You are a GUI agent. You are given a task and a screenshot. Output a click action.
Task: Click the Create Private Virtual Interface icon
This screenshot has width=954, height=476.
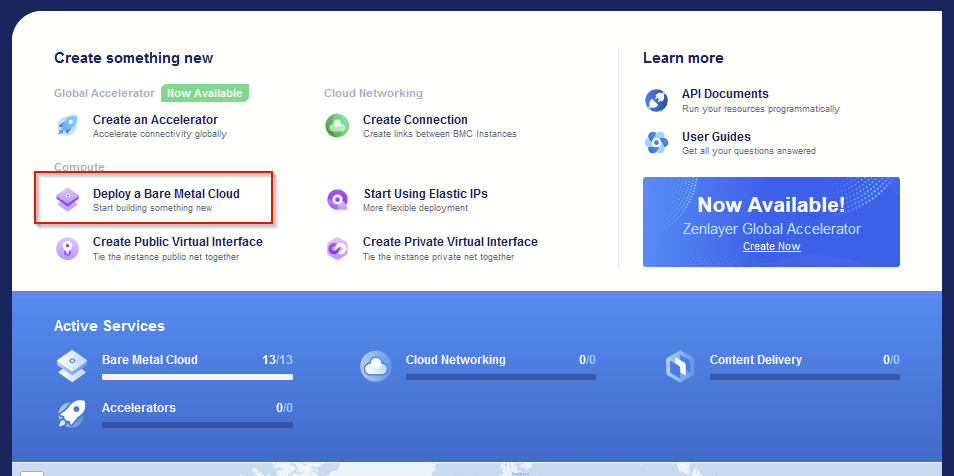[337, 248]
